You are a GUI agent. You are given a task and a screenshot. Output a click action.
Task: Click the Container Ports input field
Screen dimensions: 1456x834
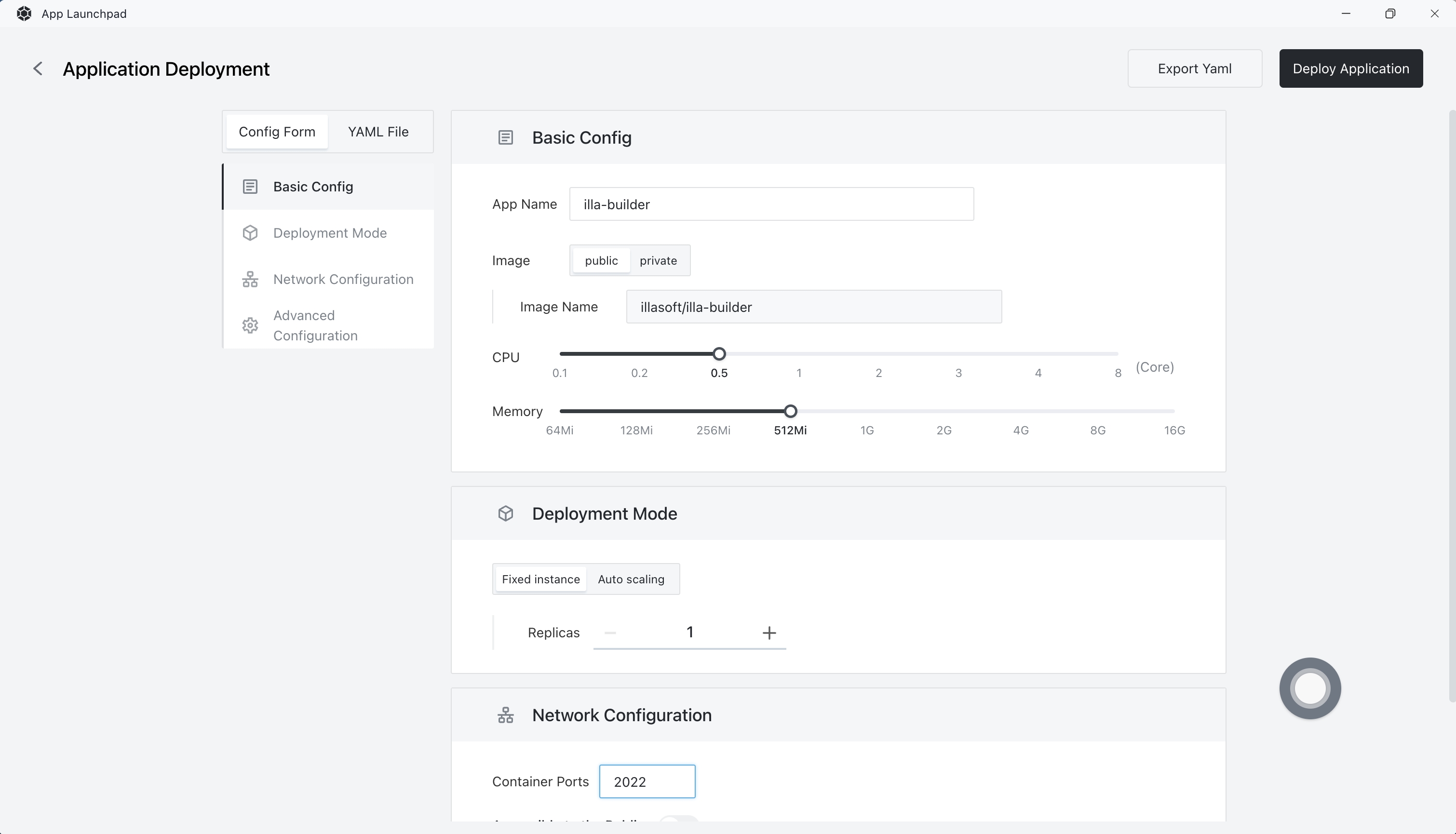point(647,781)
